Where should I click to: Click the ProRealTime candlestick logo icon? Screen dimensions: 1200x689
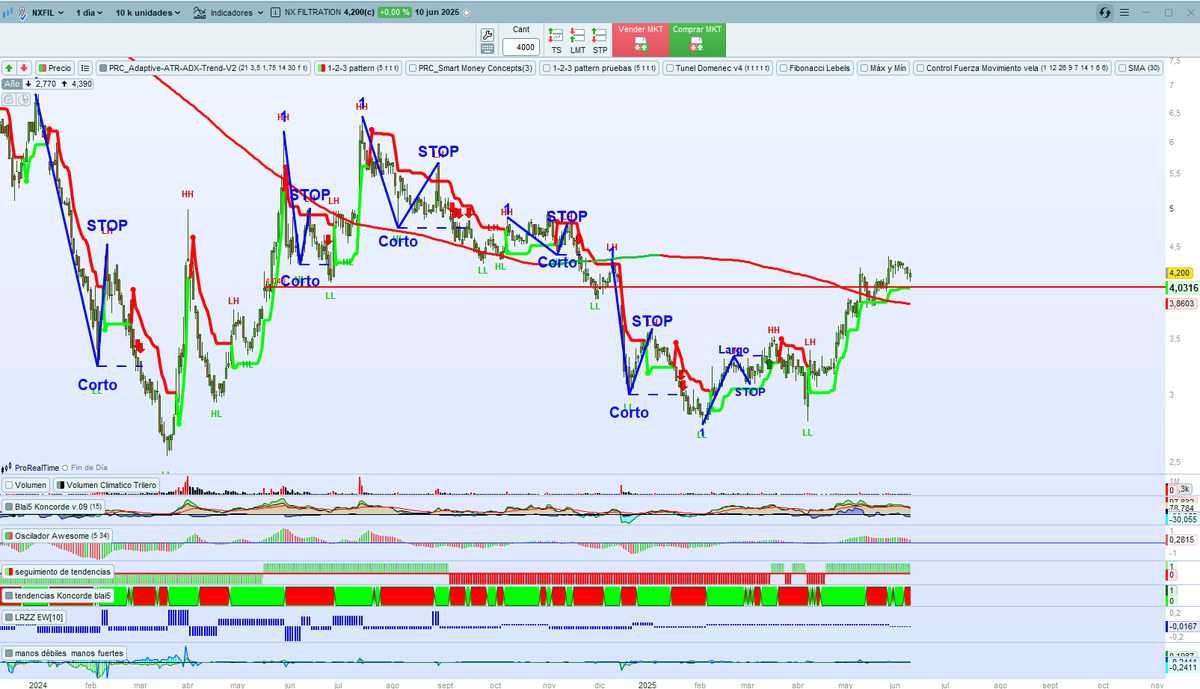point(7,467)
